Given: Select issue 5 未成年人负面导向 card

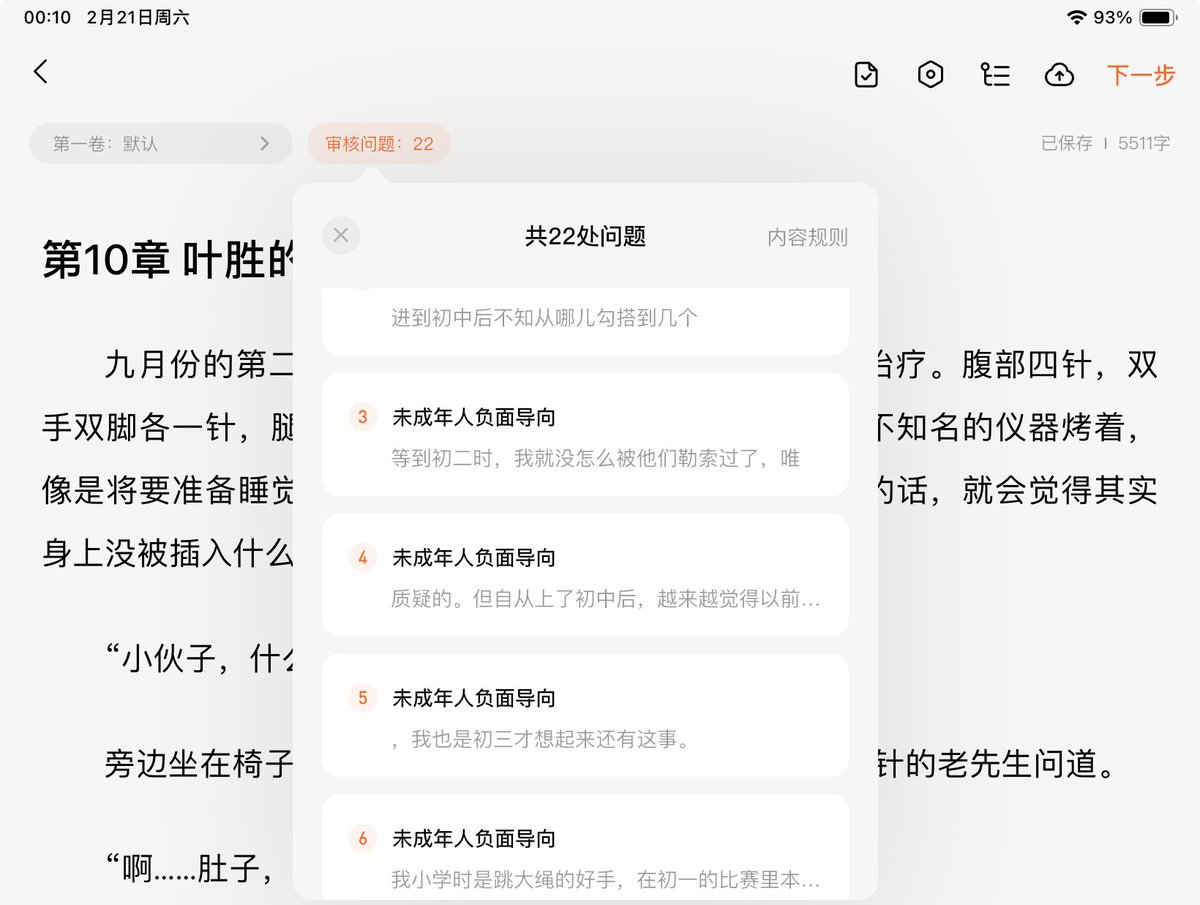Looking at the screenshot, I should tap(585, 715).
